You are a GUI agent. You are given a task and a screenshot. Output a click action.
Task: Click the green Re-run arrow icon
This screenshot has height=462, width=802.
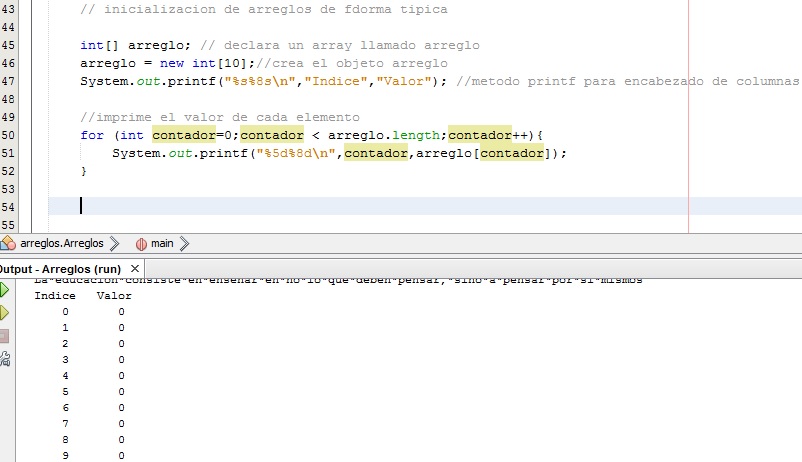click(x=4, y=290)
